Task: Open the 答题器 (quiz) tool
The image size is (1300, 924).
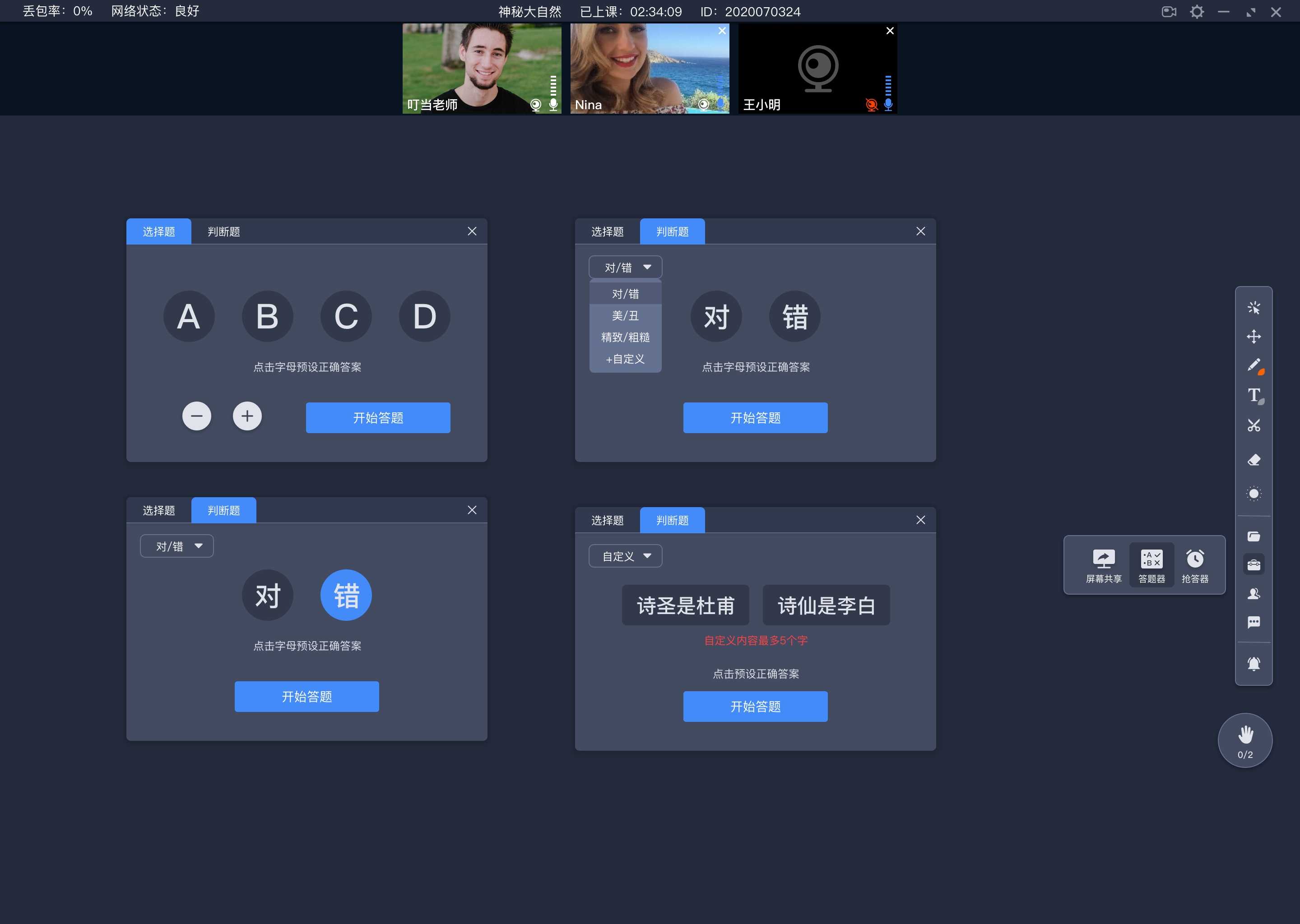Action: tap(1150, 563)
